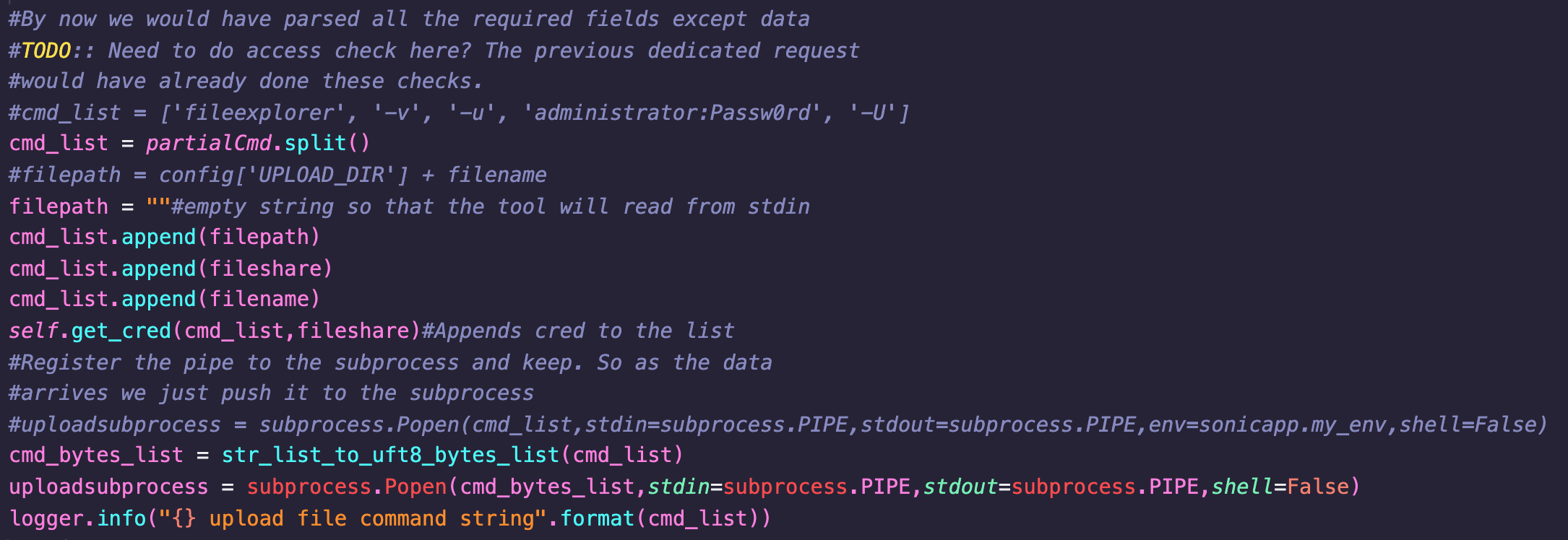Click the cmd_list.append(filename) line

(165, 300)
